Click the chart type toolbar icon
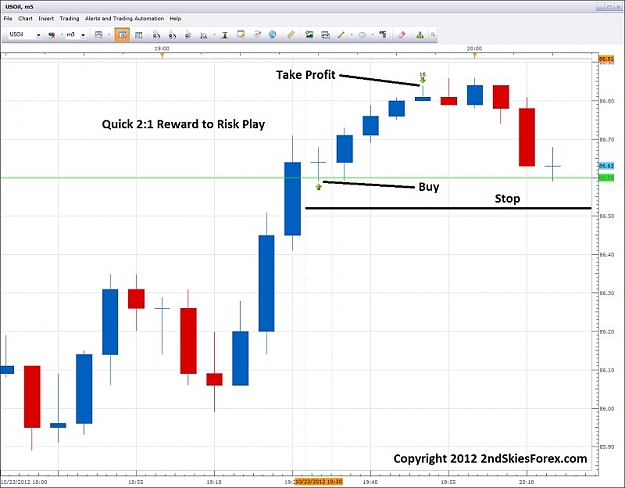The image size is (625, 488). 98,35
